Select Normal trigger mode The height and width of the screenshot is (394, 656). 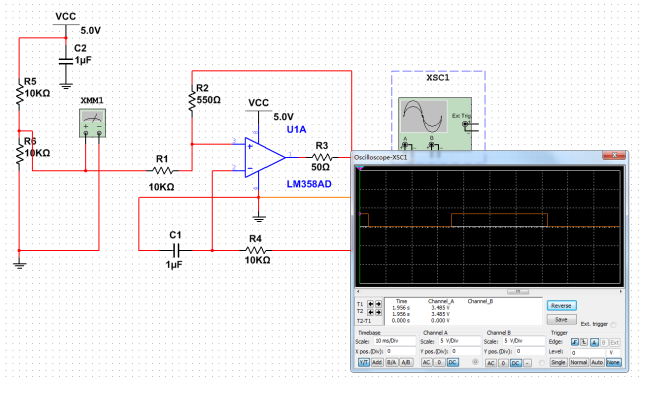click(x=579, y=362)
